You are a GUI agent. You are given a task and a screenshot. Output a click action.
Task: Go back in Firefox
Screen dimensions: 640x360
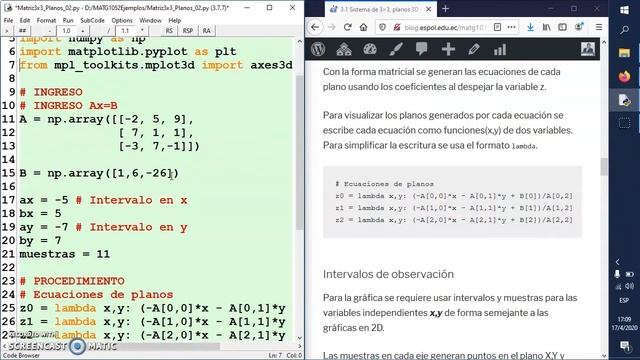(x=315, y=27)
